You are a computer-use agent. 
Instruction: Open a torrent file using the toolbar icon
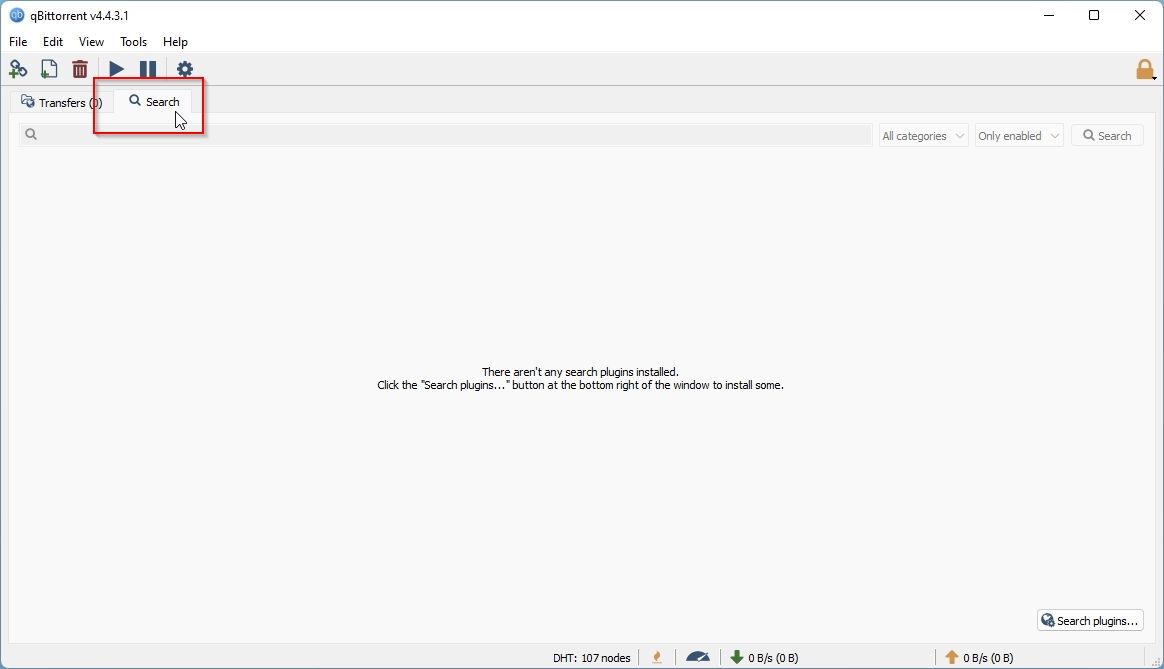[x=49, y=68]
